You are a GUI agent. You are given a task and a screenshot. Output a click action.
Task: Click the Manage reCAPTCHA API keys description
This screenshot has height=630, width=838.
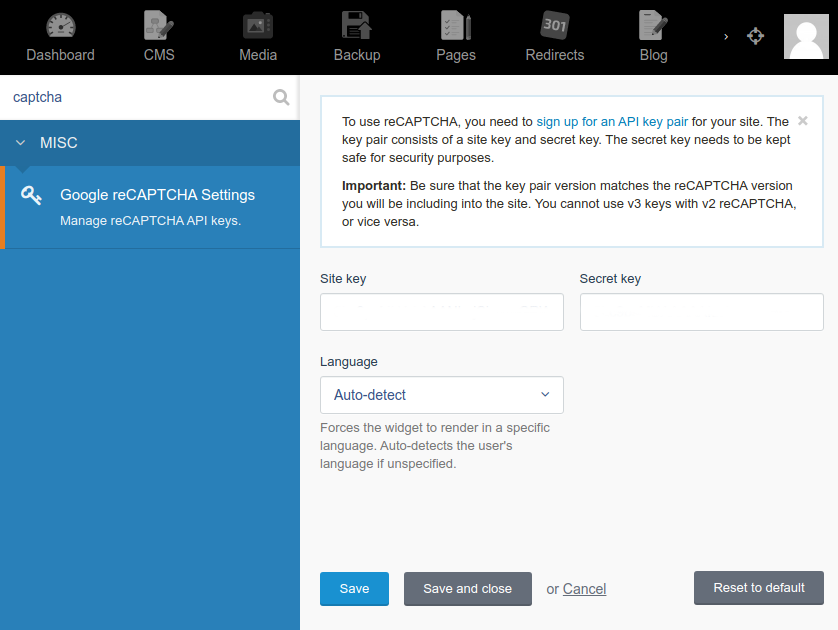tap(150, 221)
